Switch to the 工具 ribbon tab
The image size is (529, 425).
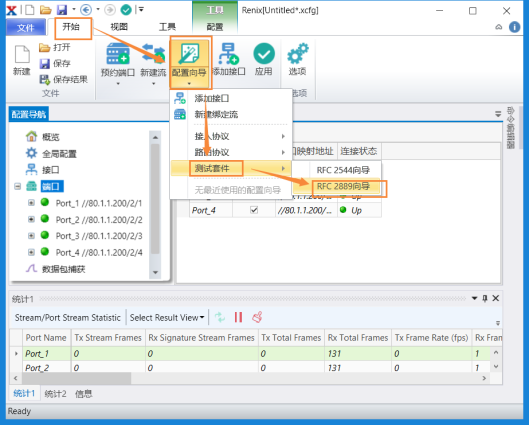click(x=167, y=27)
